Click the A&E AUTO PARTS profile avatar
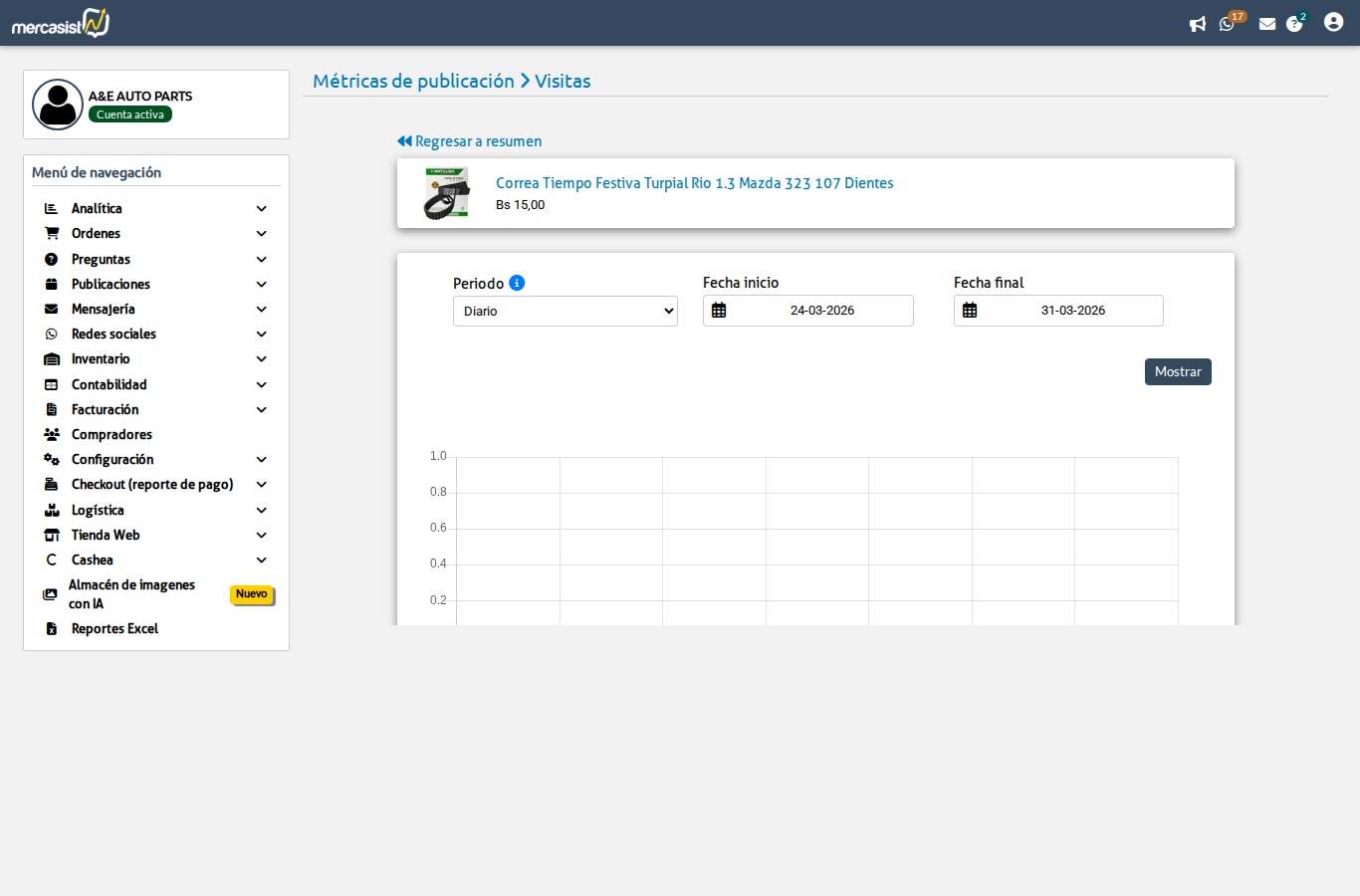The image size is (1360, 896). 58,105
